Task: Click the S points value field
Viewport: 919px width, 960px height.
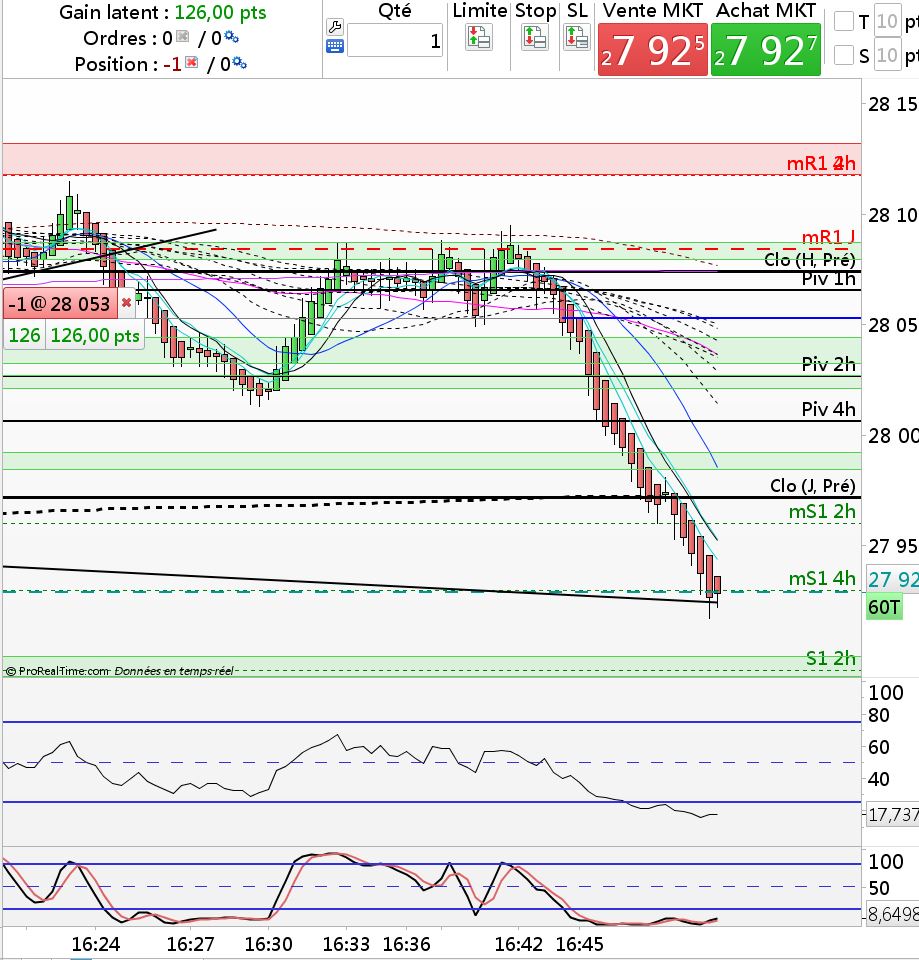Action: pos(887,55)
